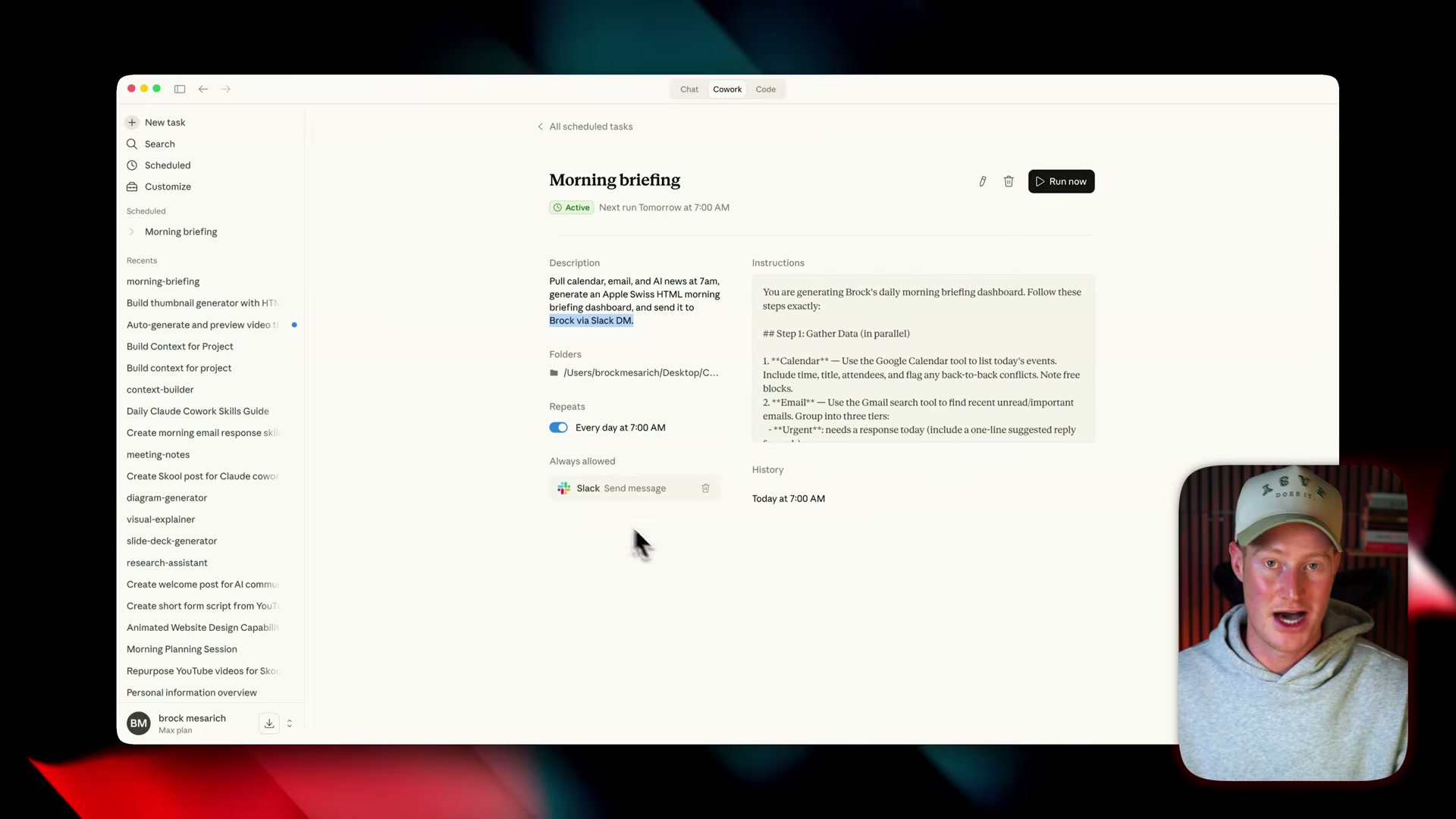Screen dimensions: 1456x819
Task: Switch to the Cowork tab
Action: point(727,89)
